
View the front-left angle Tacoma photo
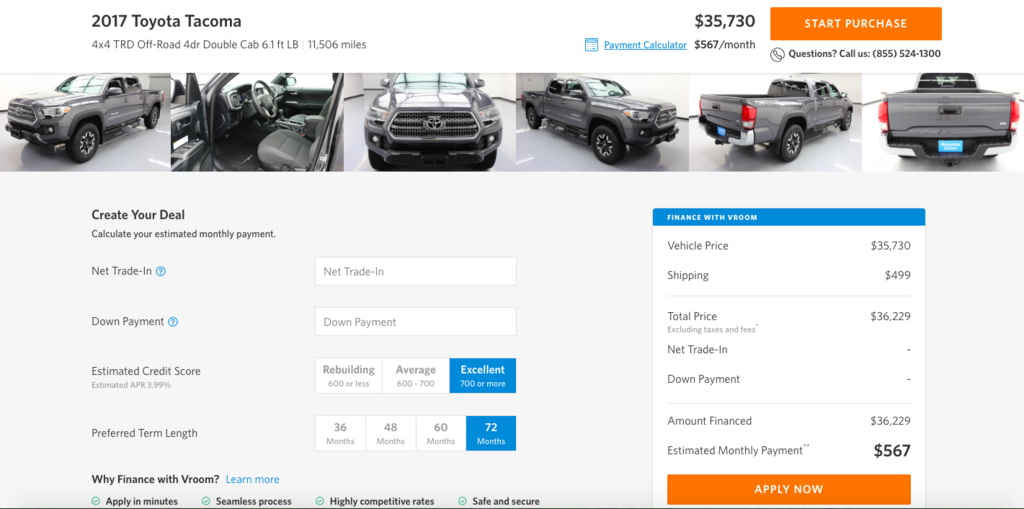(85, 122)
